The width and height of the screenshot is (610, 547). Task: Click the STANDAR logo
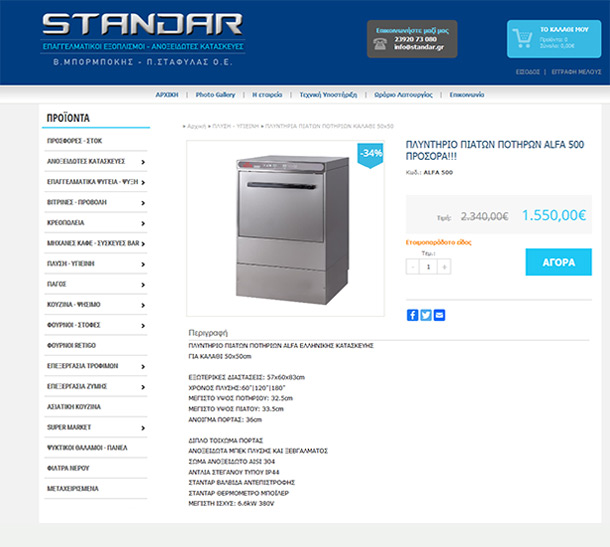(x=143, y=25)
